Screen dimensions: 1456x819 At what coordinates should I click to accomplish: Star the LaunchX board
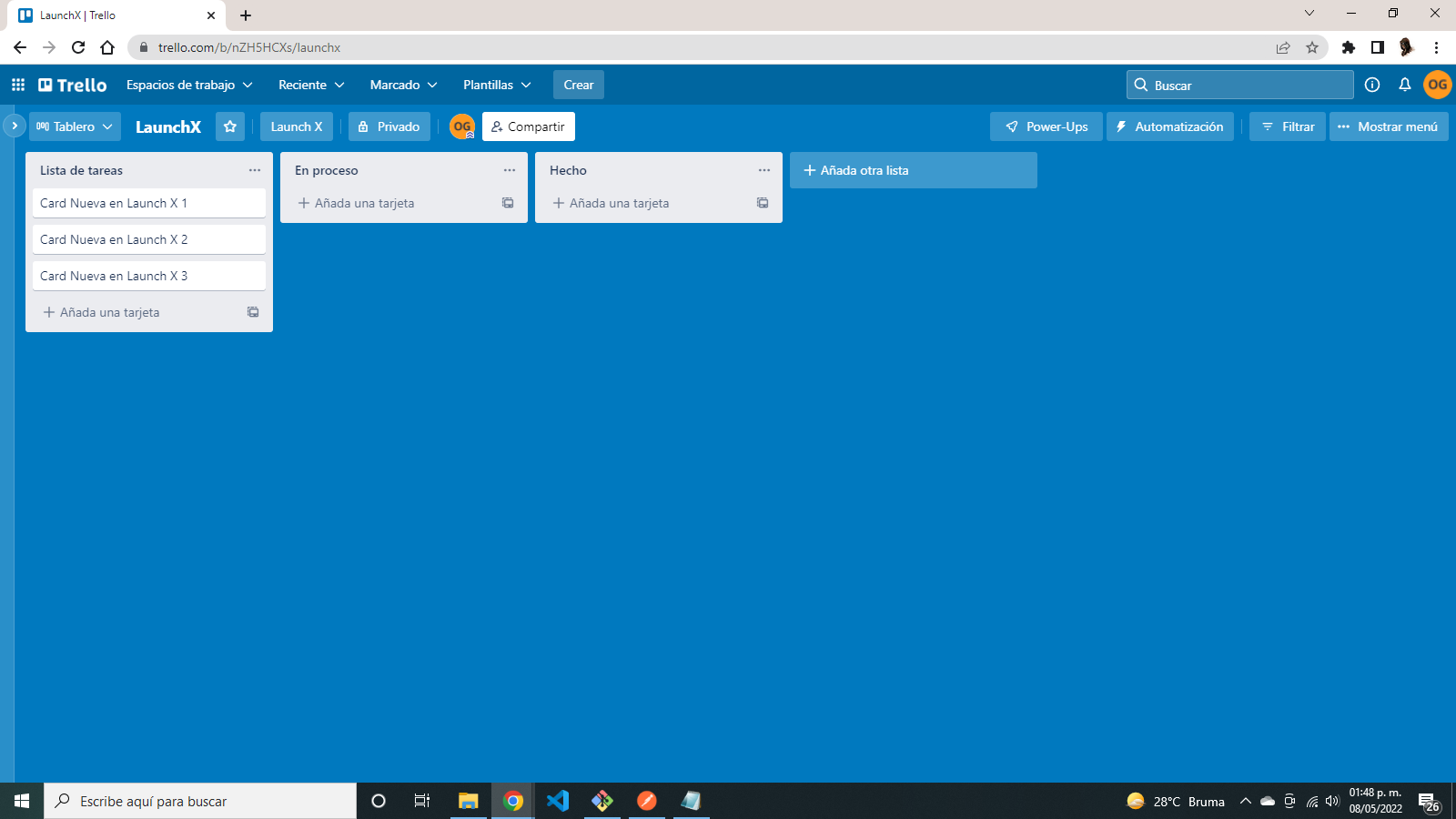click(230, 126)
